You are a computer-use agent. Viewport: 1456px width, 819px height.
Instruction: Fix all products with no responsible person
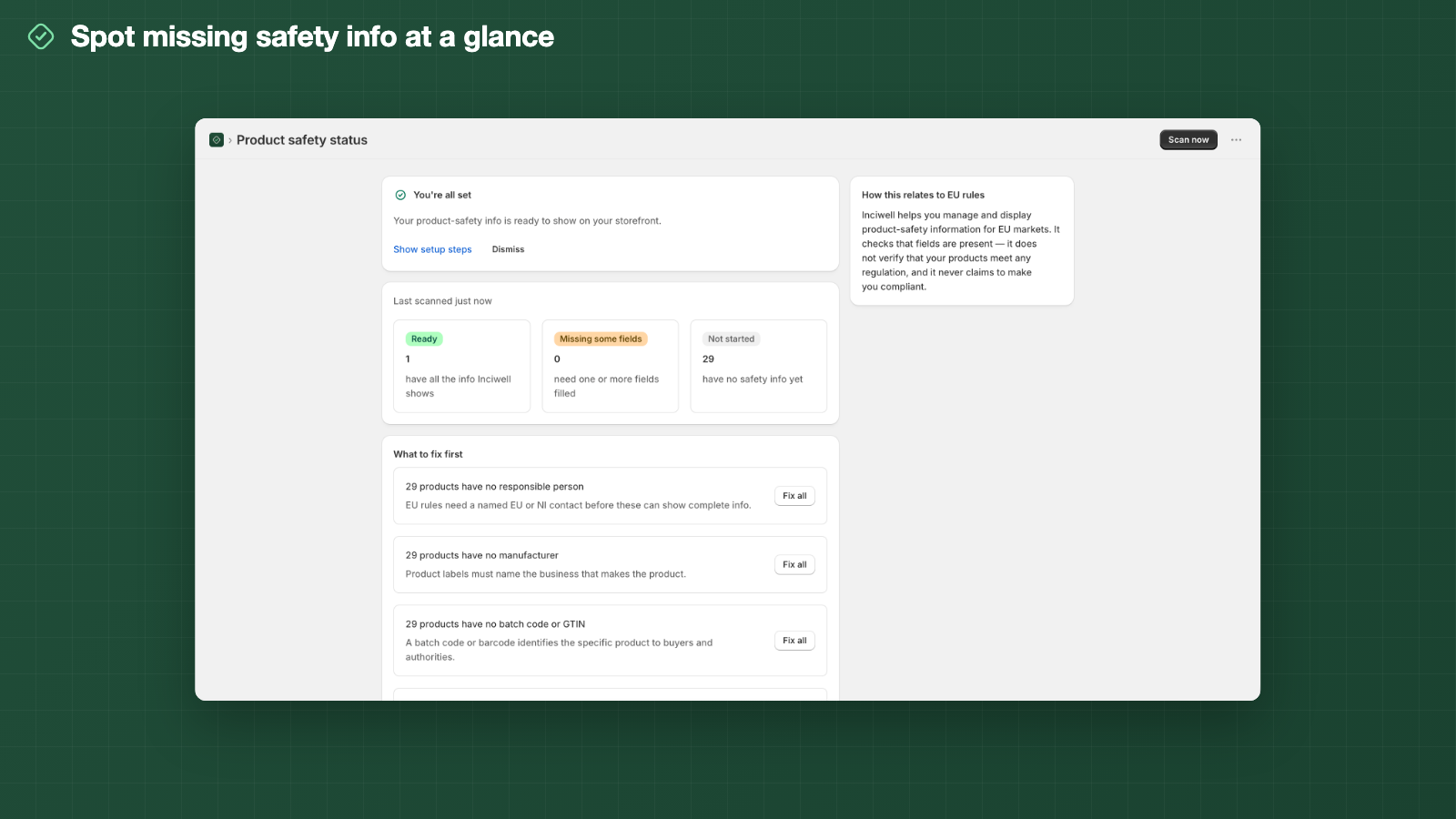tap(794, 496)
